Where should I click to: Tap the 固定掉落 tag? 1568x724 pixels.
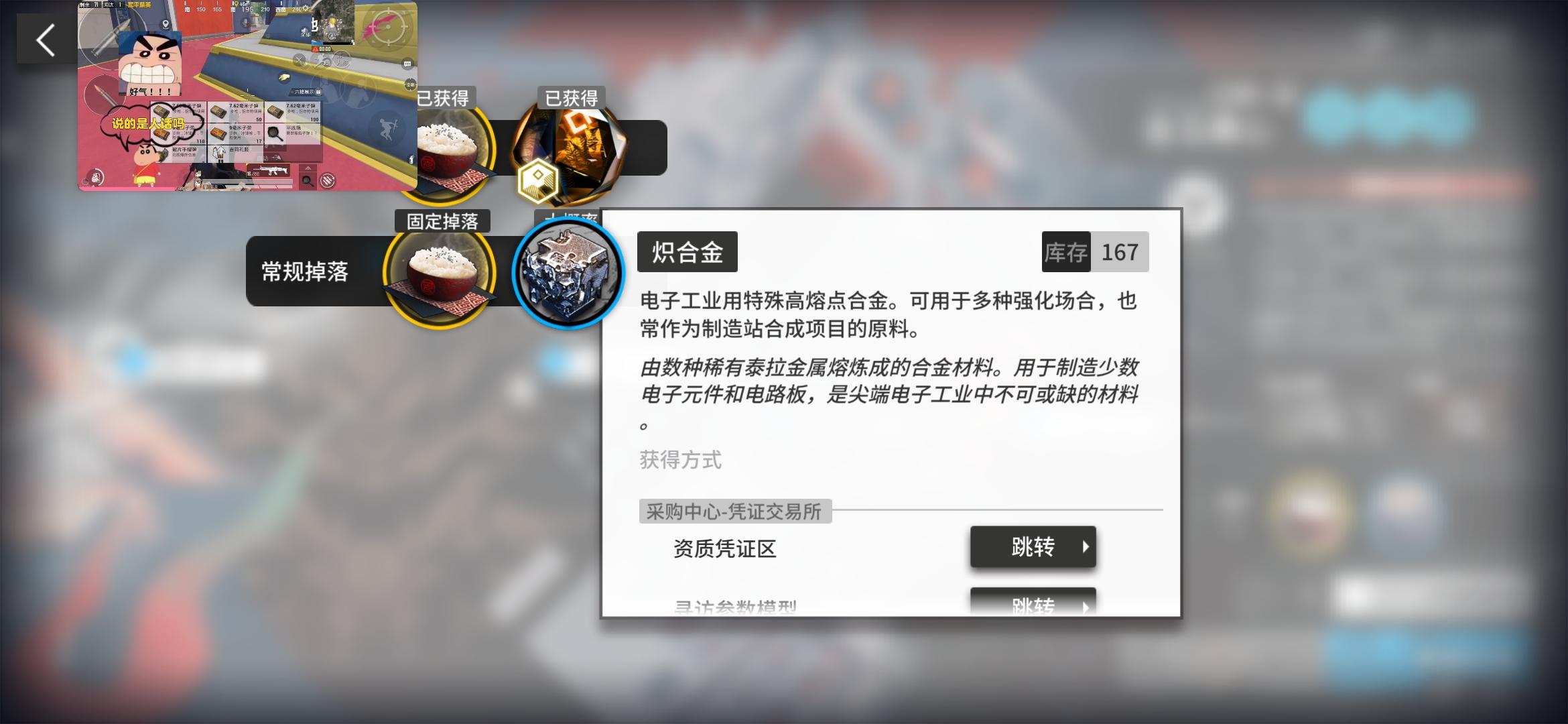(x=442, y=221)
